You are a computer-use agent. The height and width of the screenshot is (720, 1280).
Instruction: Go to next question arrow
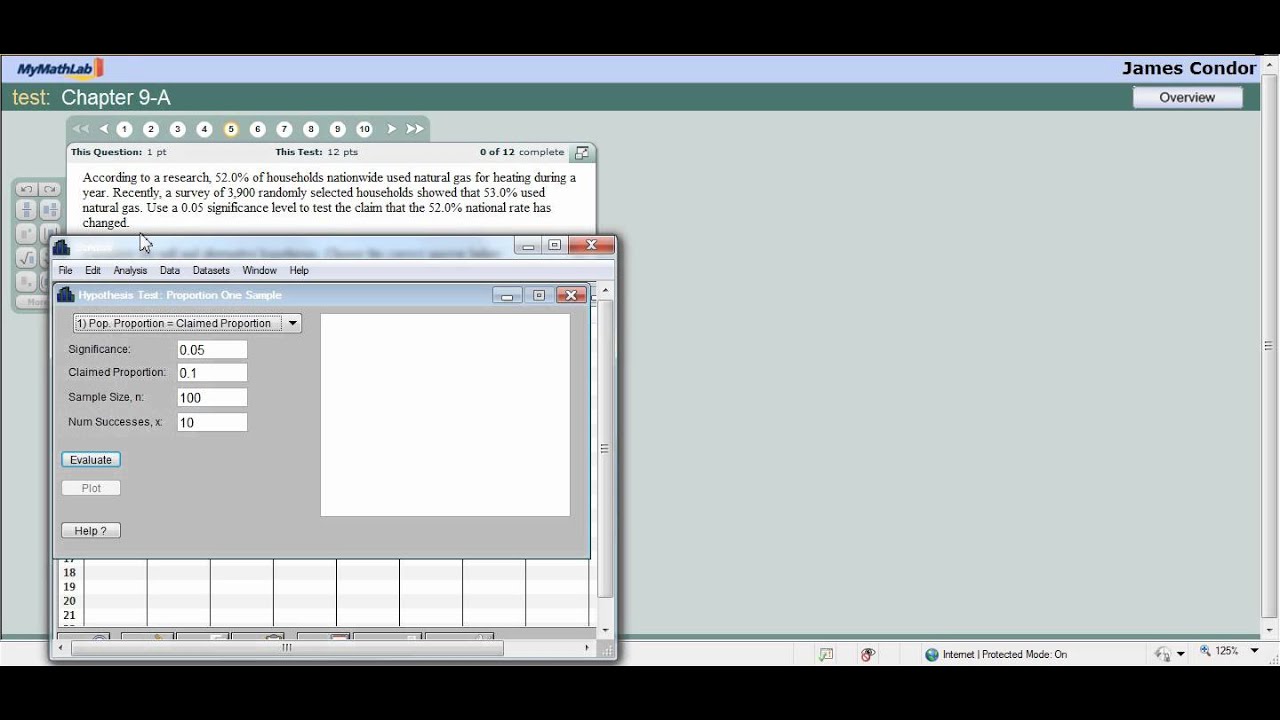pos(391,129)
